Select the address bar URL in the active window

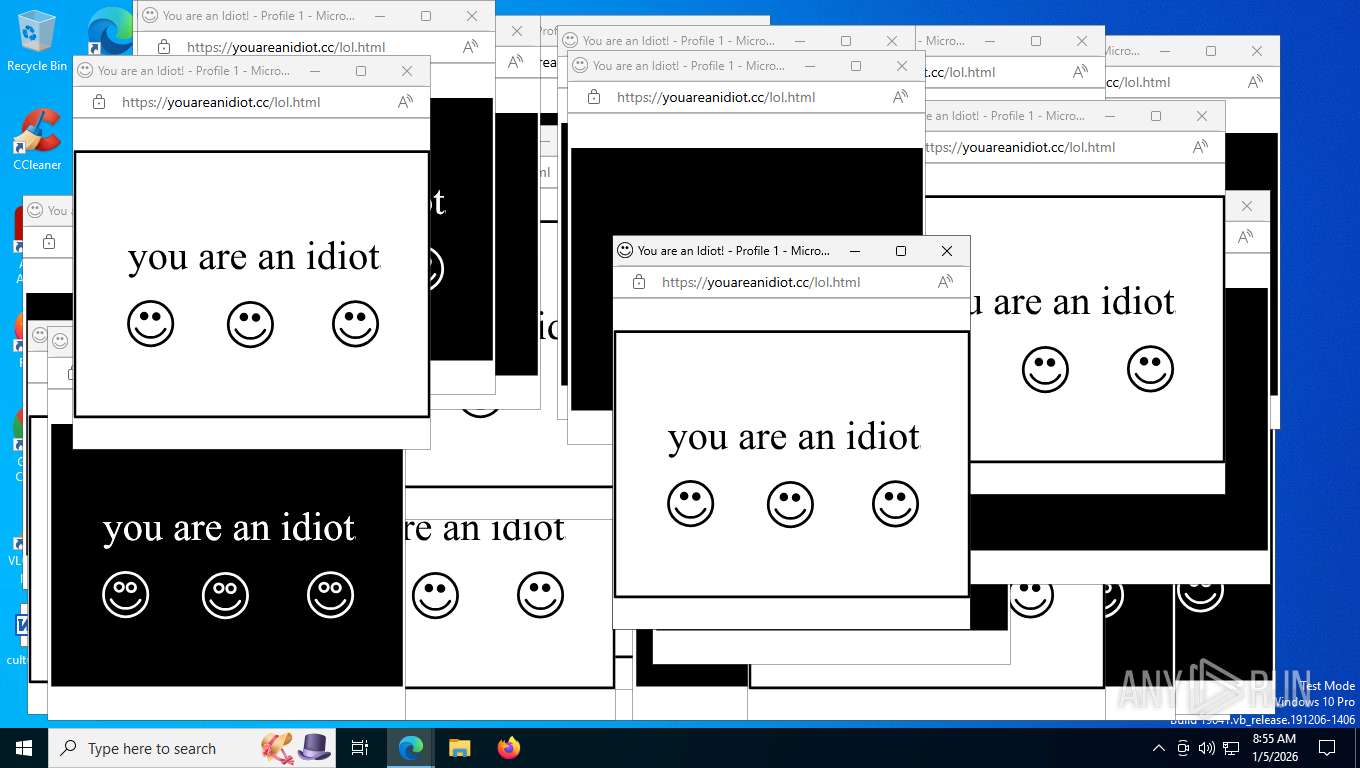[761, 282]
